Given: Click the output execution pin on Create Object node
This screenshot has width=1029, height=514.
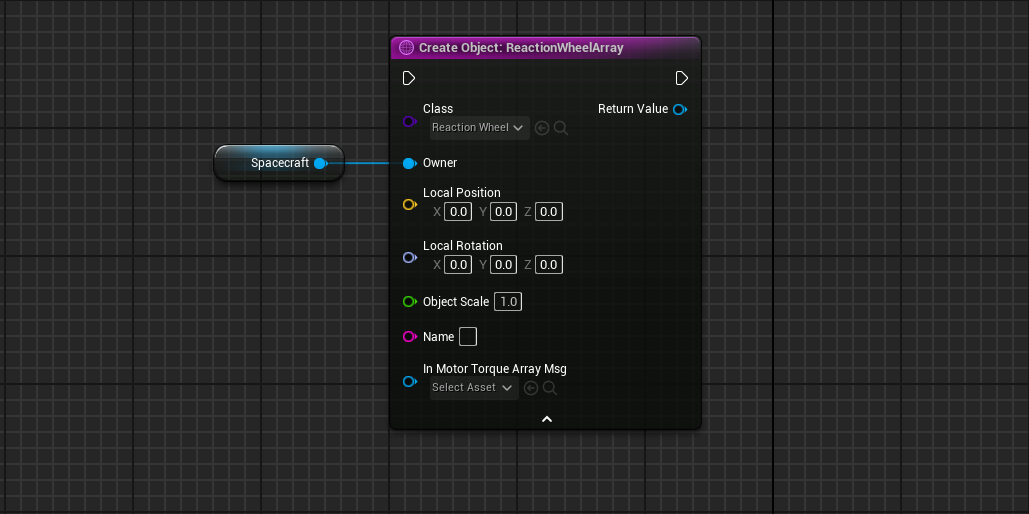Looking at the screenshot, I should (681, 78).
